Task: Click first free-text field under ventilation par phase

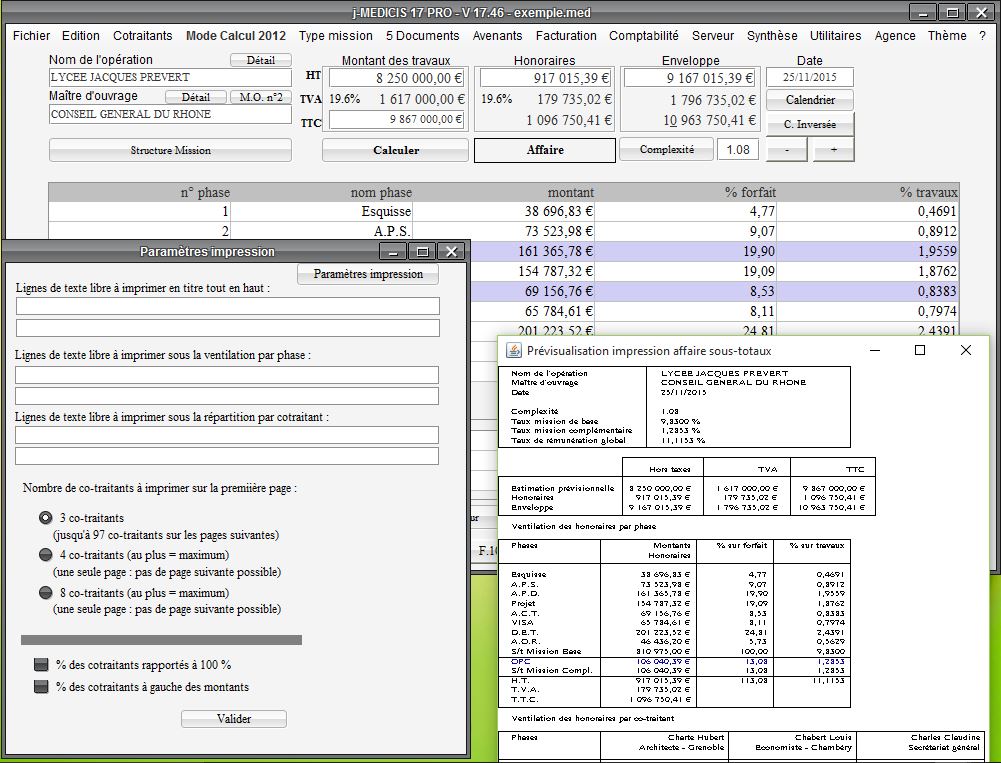Action: pos(227,375)
